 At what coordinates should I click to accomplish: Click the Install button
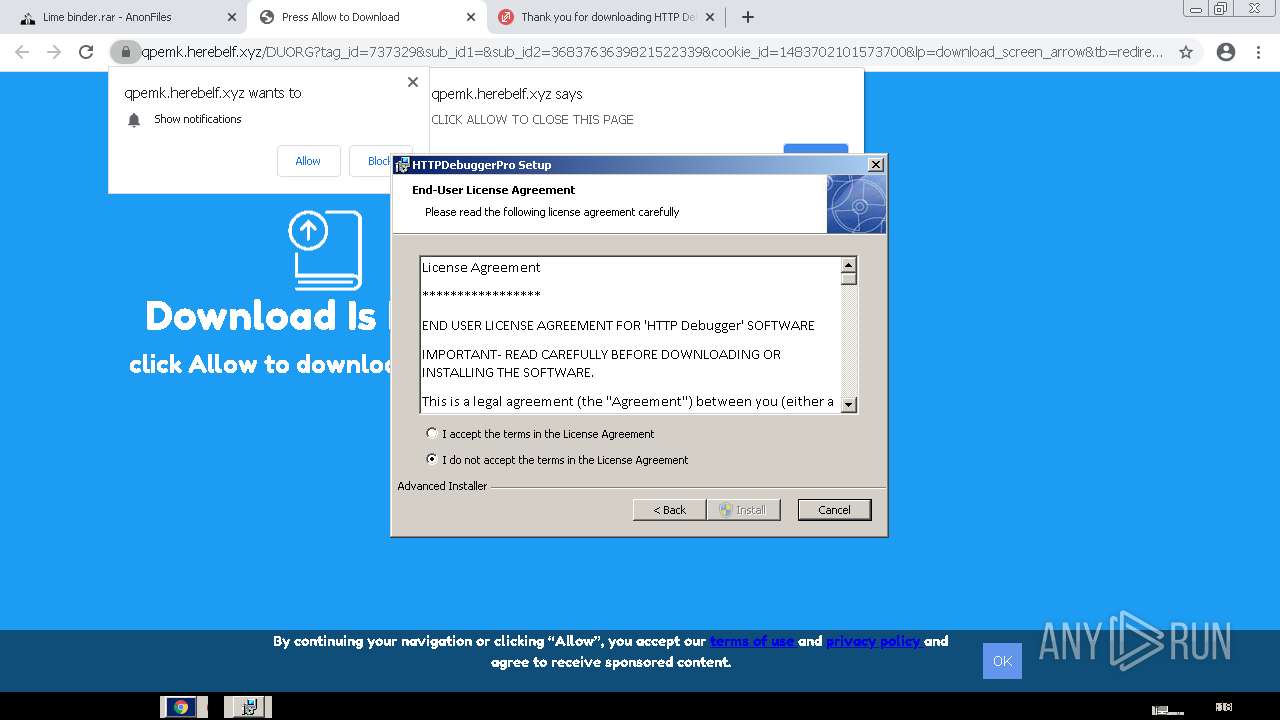click(743, 510)
